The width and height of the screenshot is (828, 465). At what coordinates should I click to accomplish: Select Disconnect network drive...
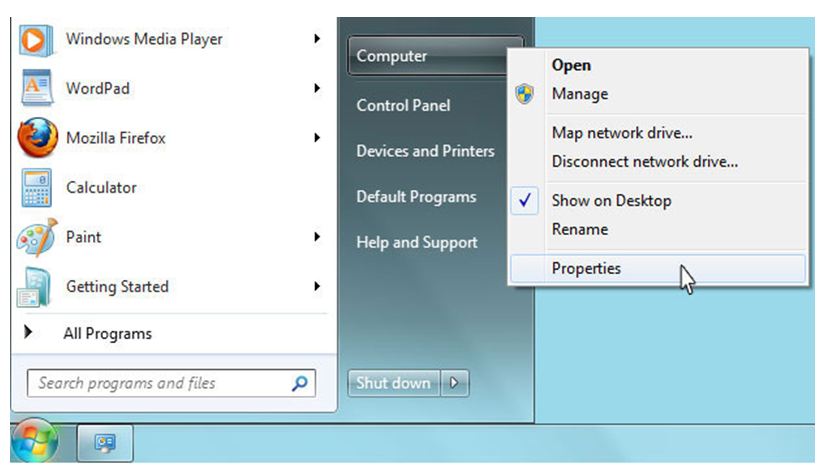pos(645,162)
